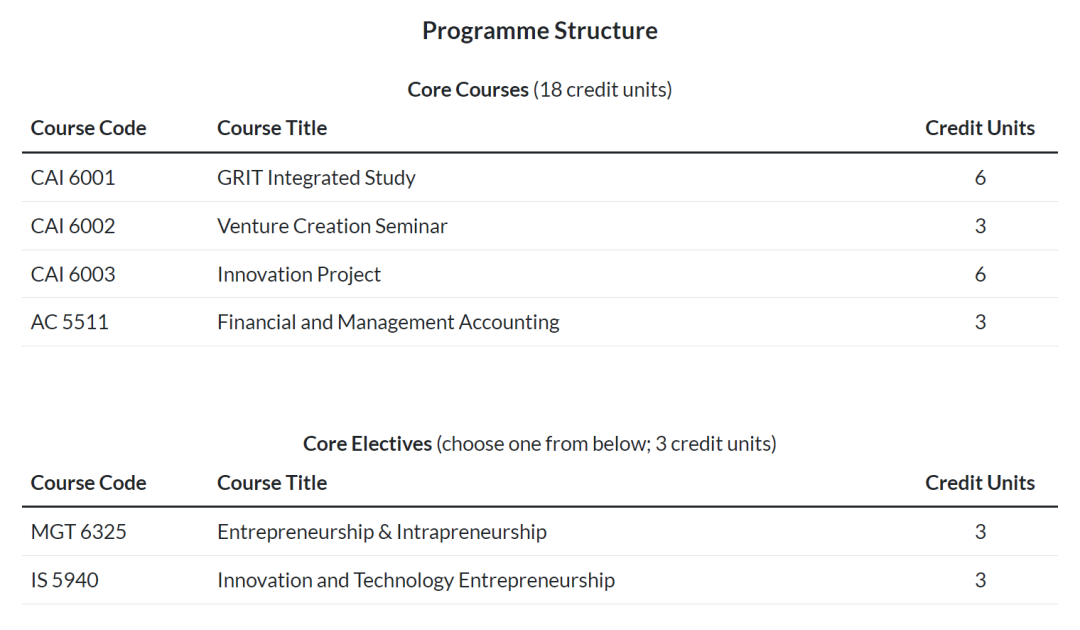Click the GRIT Integrated Study title
The image size is (1080, 630).
coord(316,178)
